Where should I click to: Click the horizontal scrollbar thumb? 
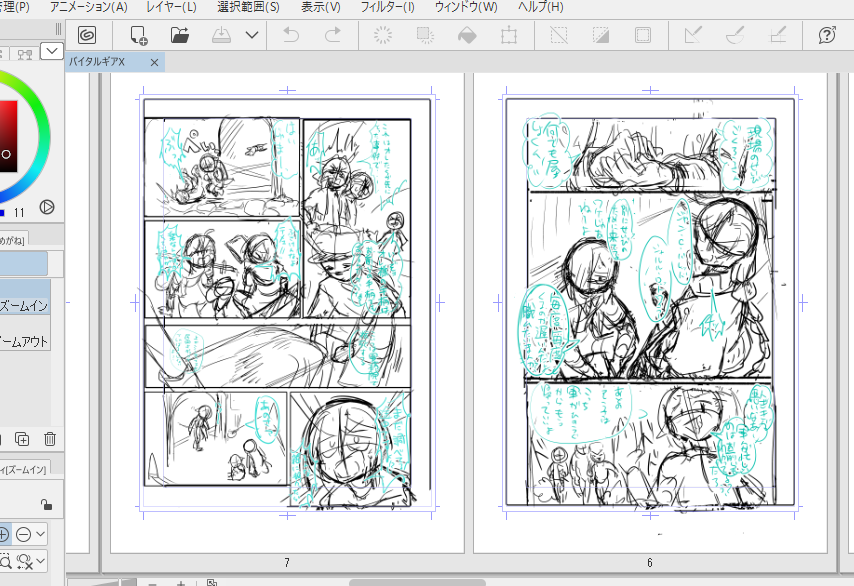pyautogui.click(x=417, y=583)
